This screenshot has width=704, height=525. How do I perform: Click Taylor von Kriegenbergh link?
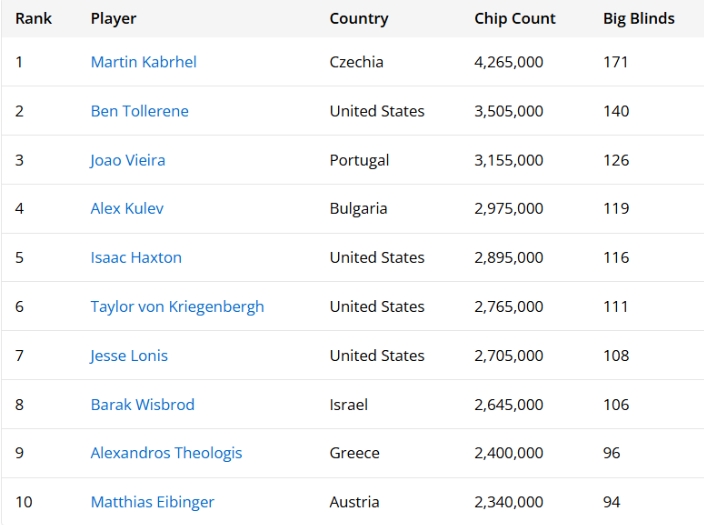(x=177, y=307)
